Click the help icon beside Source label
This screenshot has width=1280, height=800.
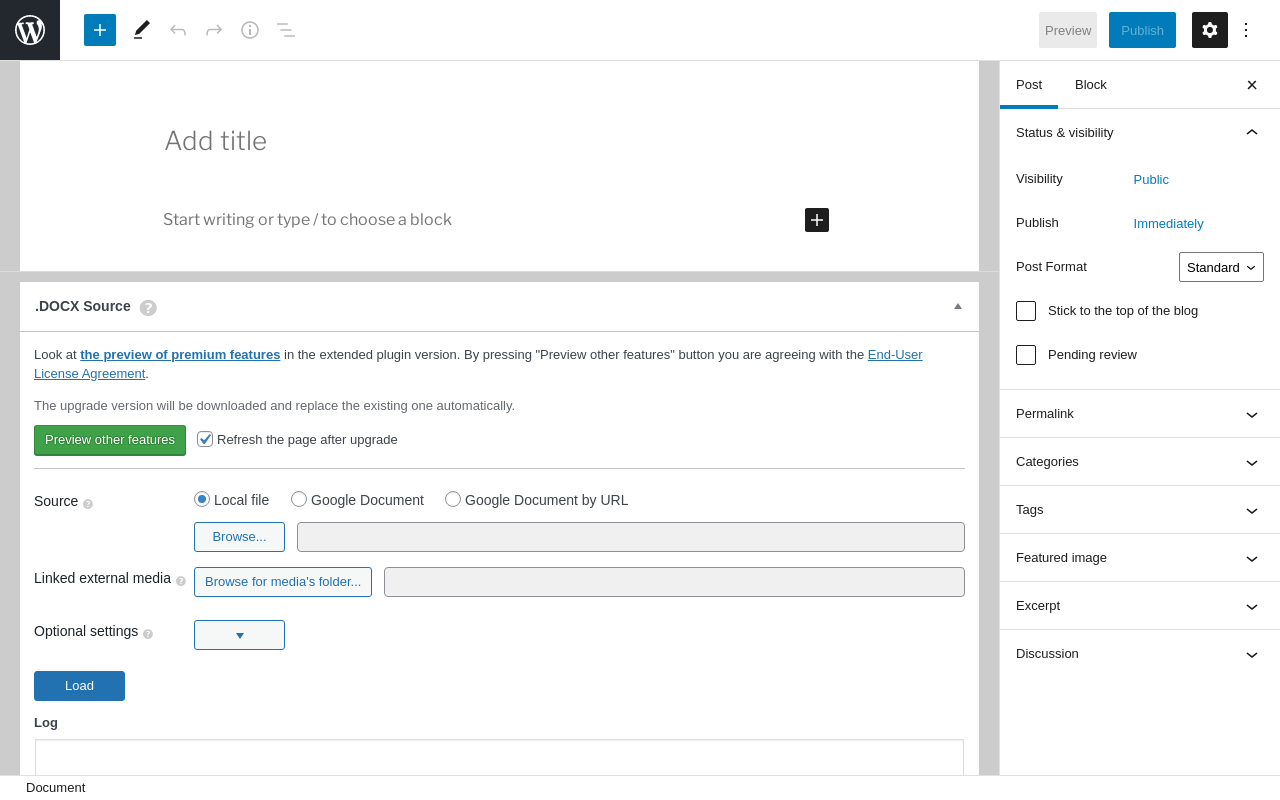pyautogui.click(x=88, y=504)
